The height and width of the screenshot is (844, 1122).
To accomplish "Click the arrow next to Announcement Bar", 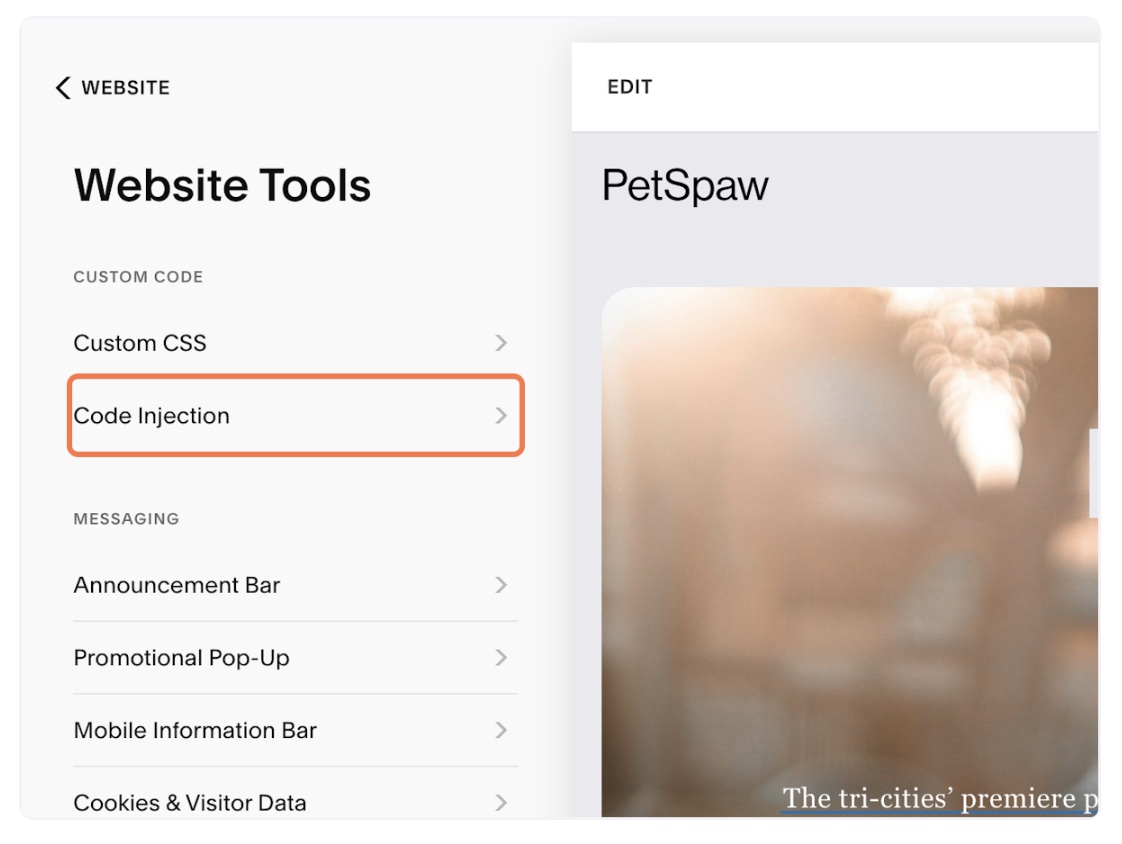I will [x=501, y=585].
